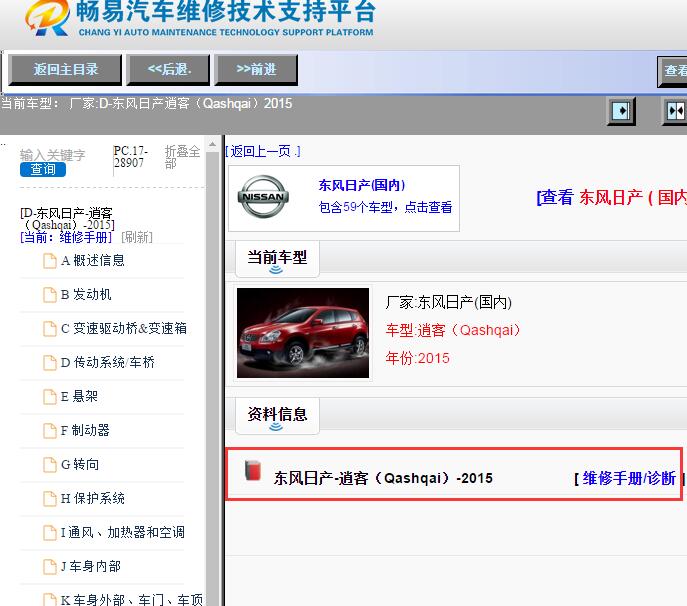Viewport: 687px width, 606px height.
Task: Select the G 转向 tree entry
Action: pos(80,464)
